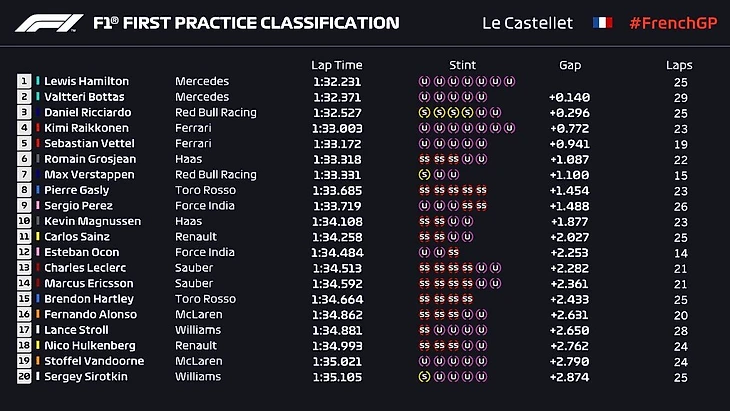The image size is (730, 411).
Task: Click the Gap column header
Action: point(570,65)
